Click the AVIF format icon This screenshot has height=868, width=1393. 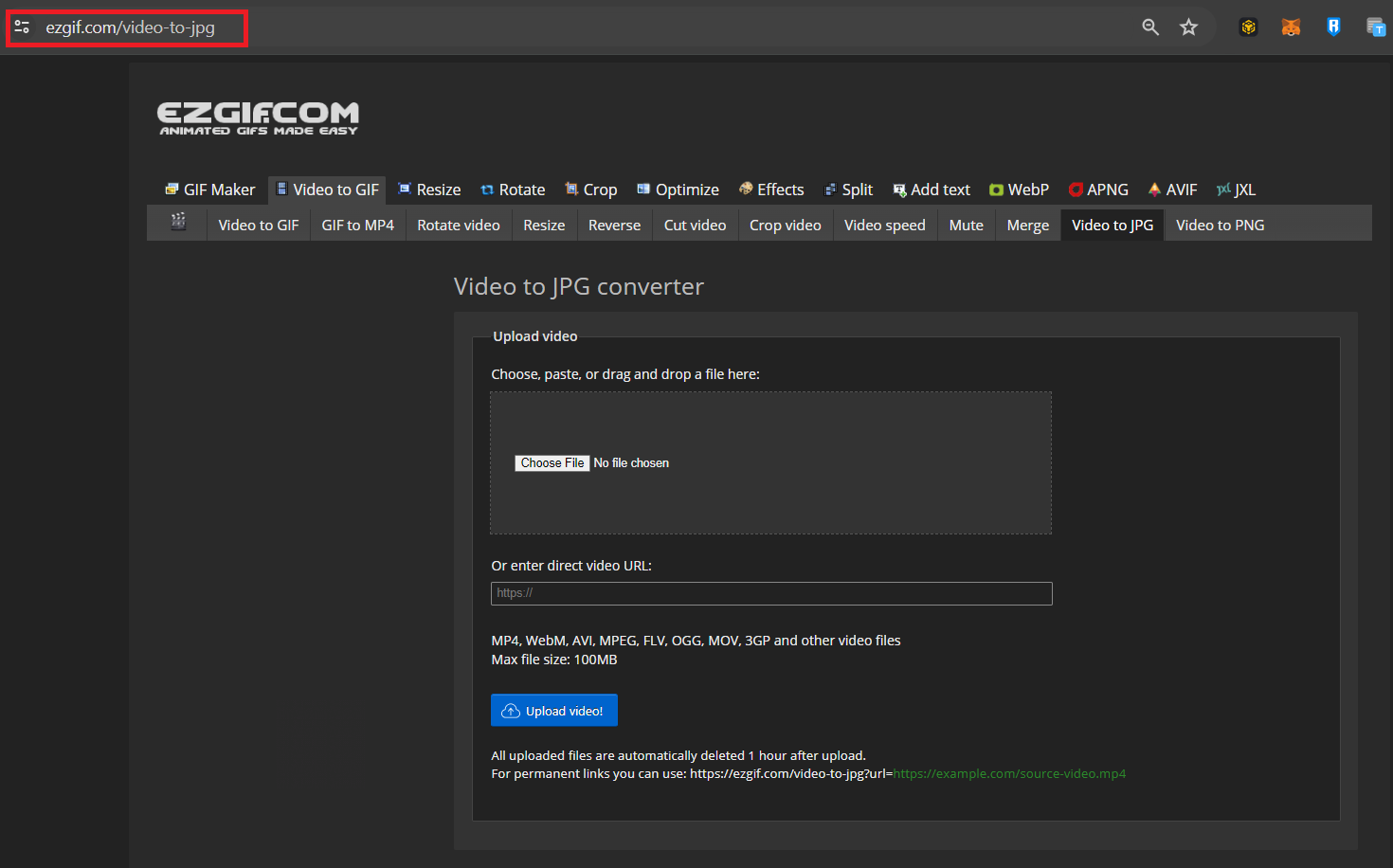(1155, 189)
